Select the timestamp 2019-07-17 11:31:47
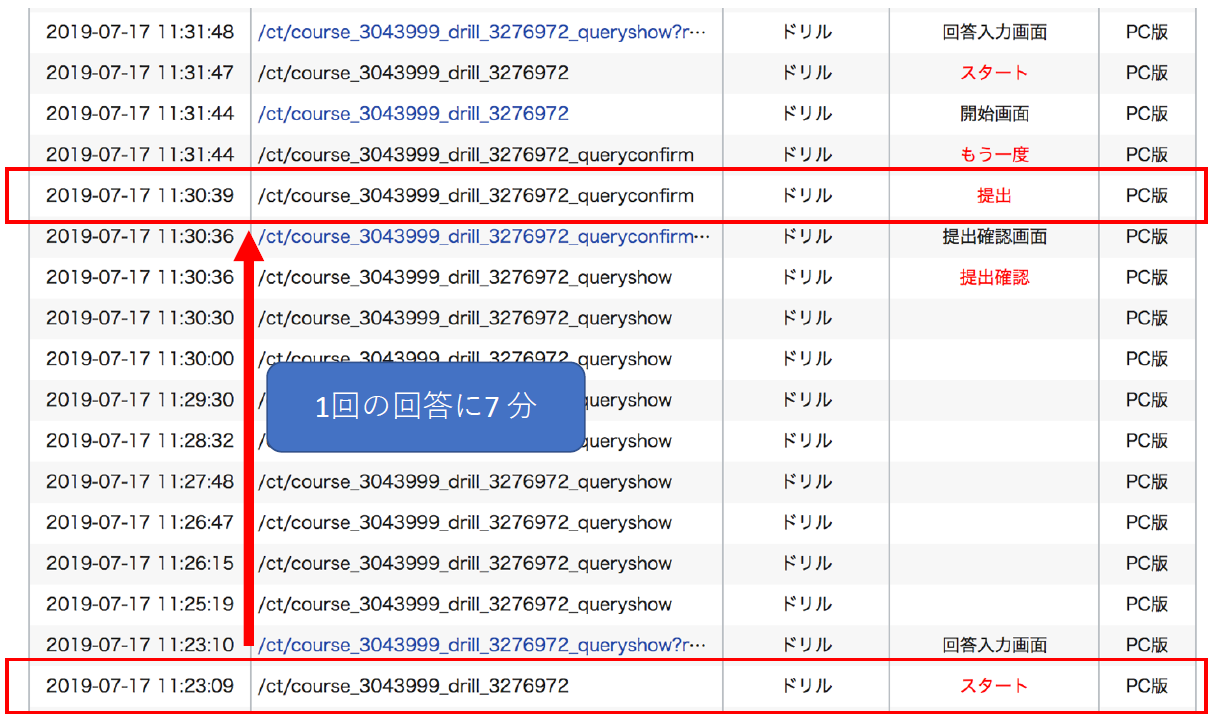The width and height of the screenshot is (1209, 723). [140, 73]
